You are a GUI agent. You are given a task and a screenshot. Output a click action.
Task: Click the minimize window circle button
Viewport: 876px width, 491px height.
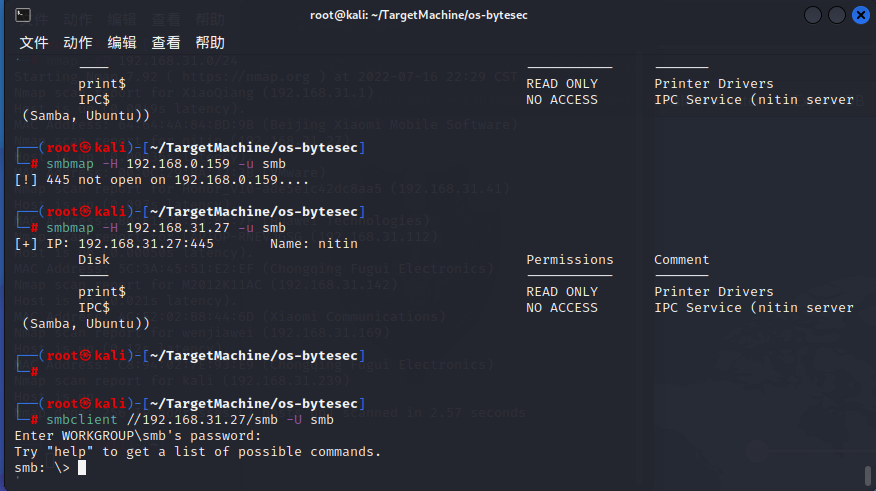click(x=813, y=15)
